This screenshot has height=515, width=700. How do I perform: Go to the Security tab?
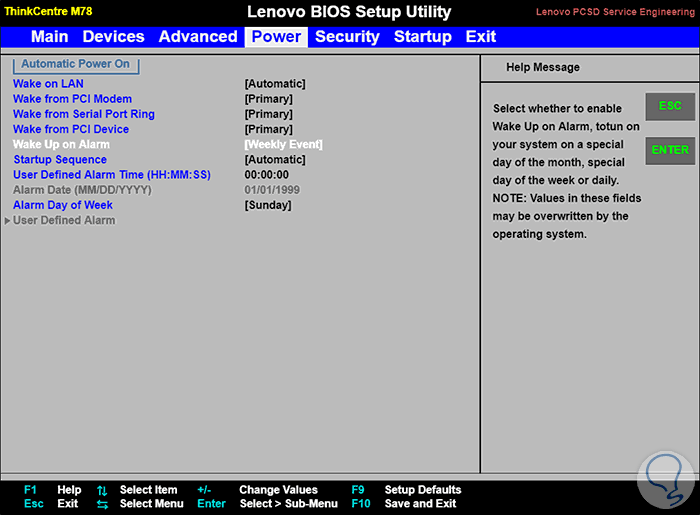(x=347, y=37)
